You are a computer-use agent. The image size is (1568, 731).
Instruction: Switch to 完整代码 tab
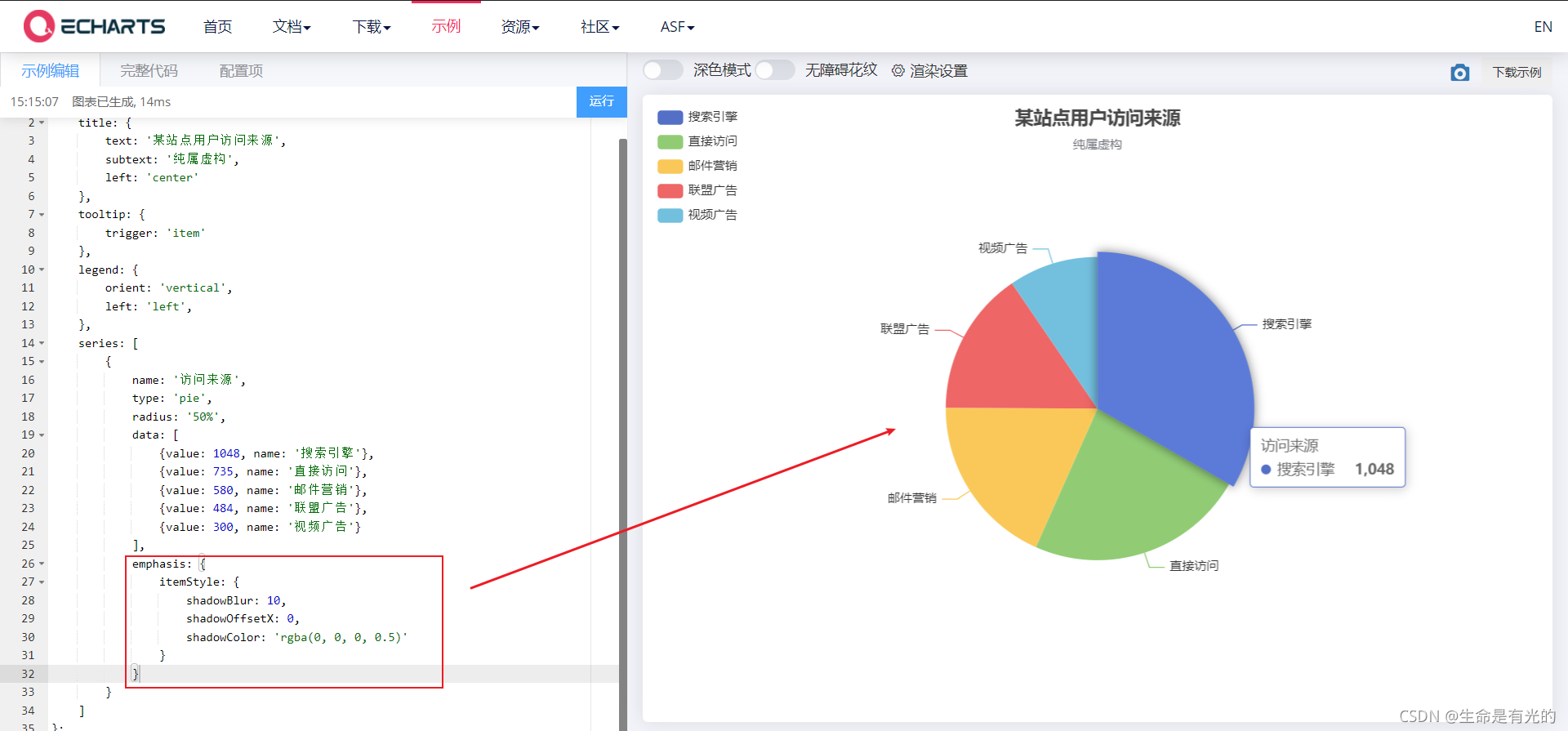(149, 71)
